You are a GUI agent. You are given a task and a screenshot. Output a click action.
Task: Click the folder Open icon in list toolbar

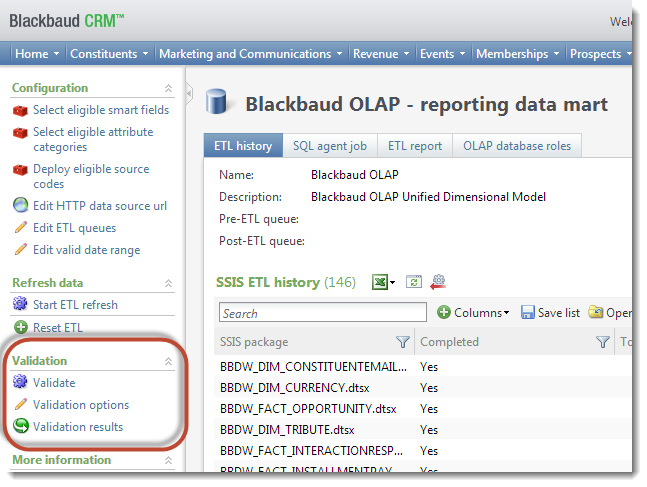(595, 312)
